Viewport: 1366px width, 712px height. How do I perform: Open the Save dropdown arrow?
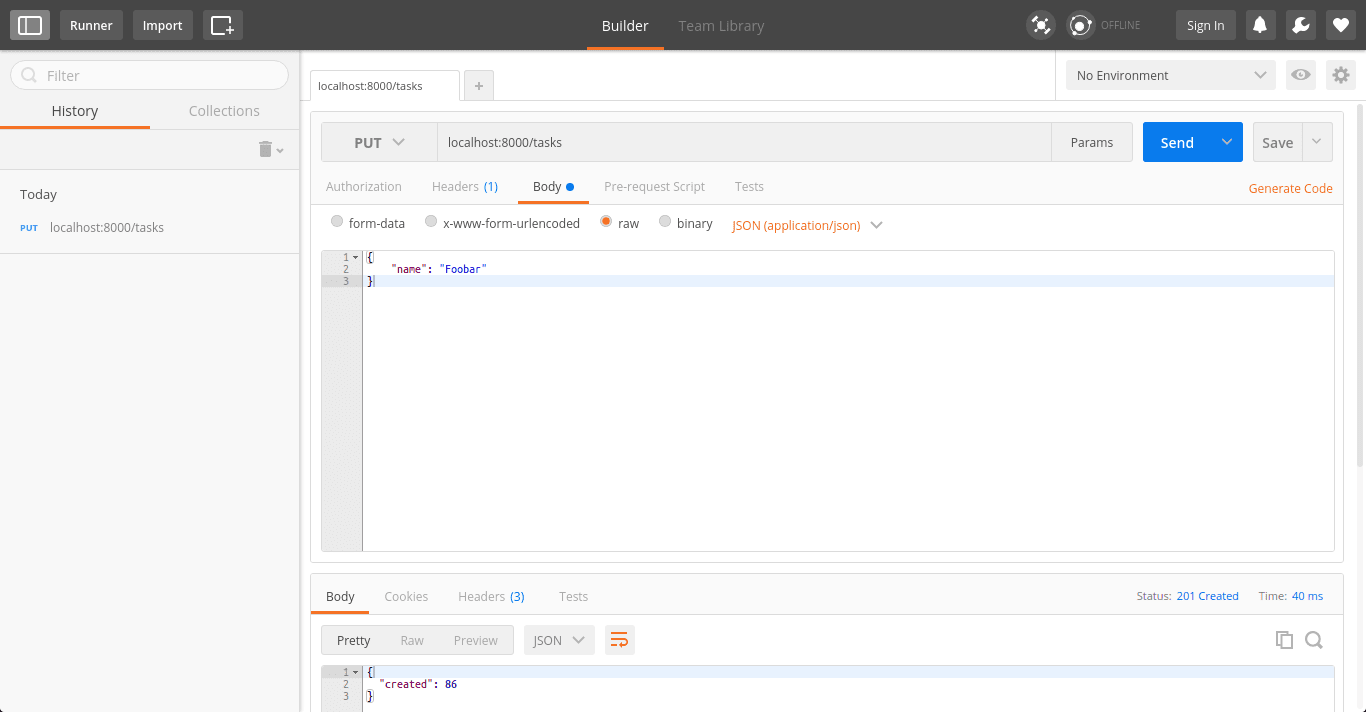(1317, 142)
